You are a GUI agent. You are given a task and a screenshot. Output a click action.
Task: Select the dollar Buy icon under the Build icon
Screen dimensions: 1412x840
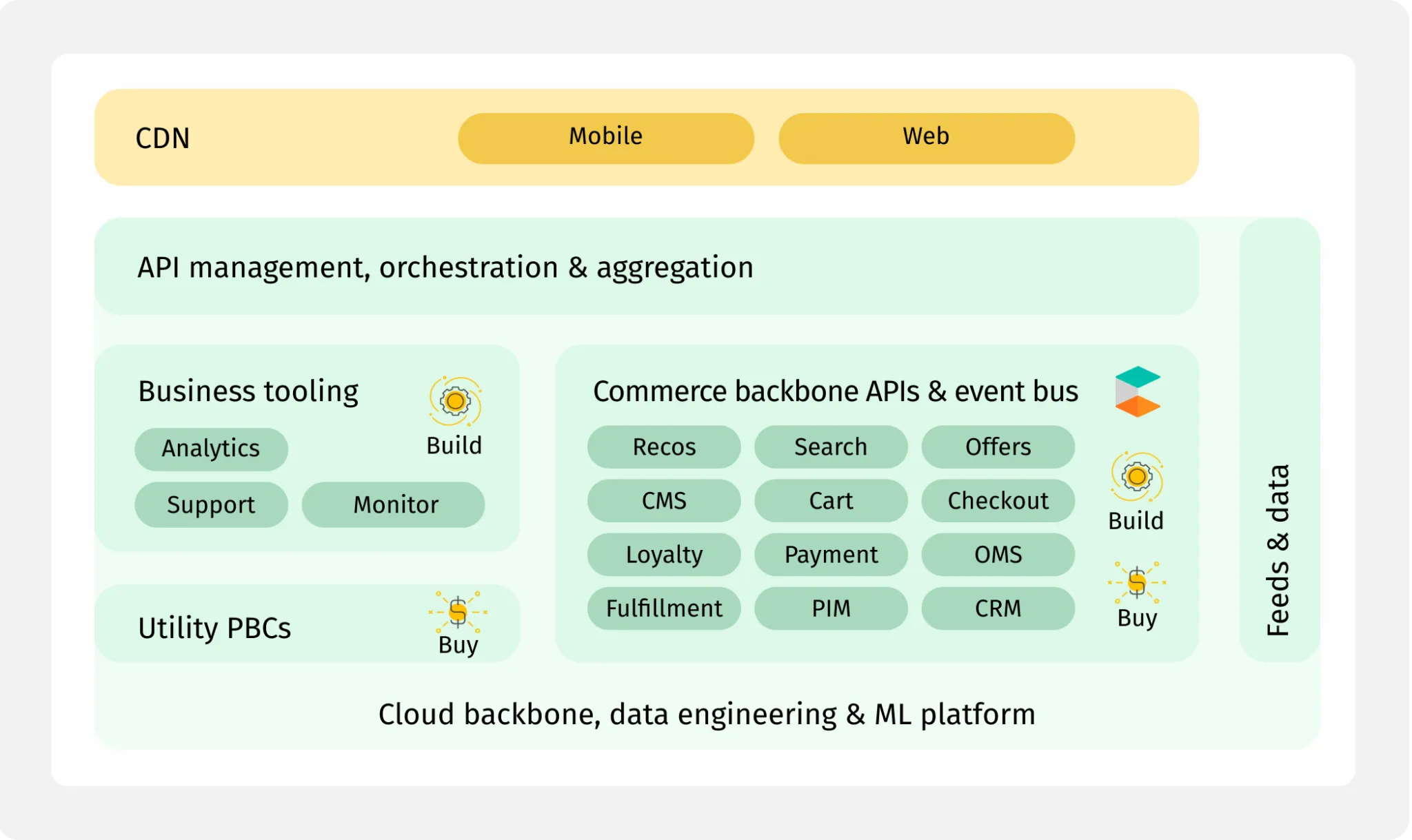click(1136, 582)
